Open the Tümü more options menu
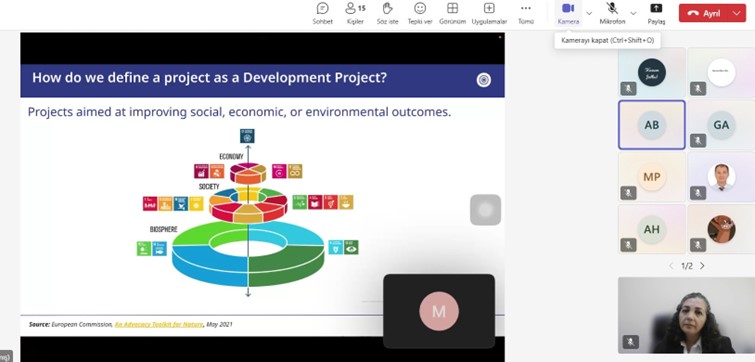This screenshot has width=755, height=362. (x=526, y=13)
